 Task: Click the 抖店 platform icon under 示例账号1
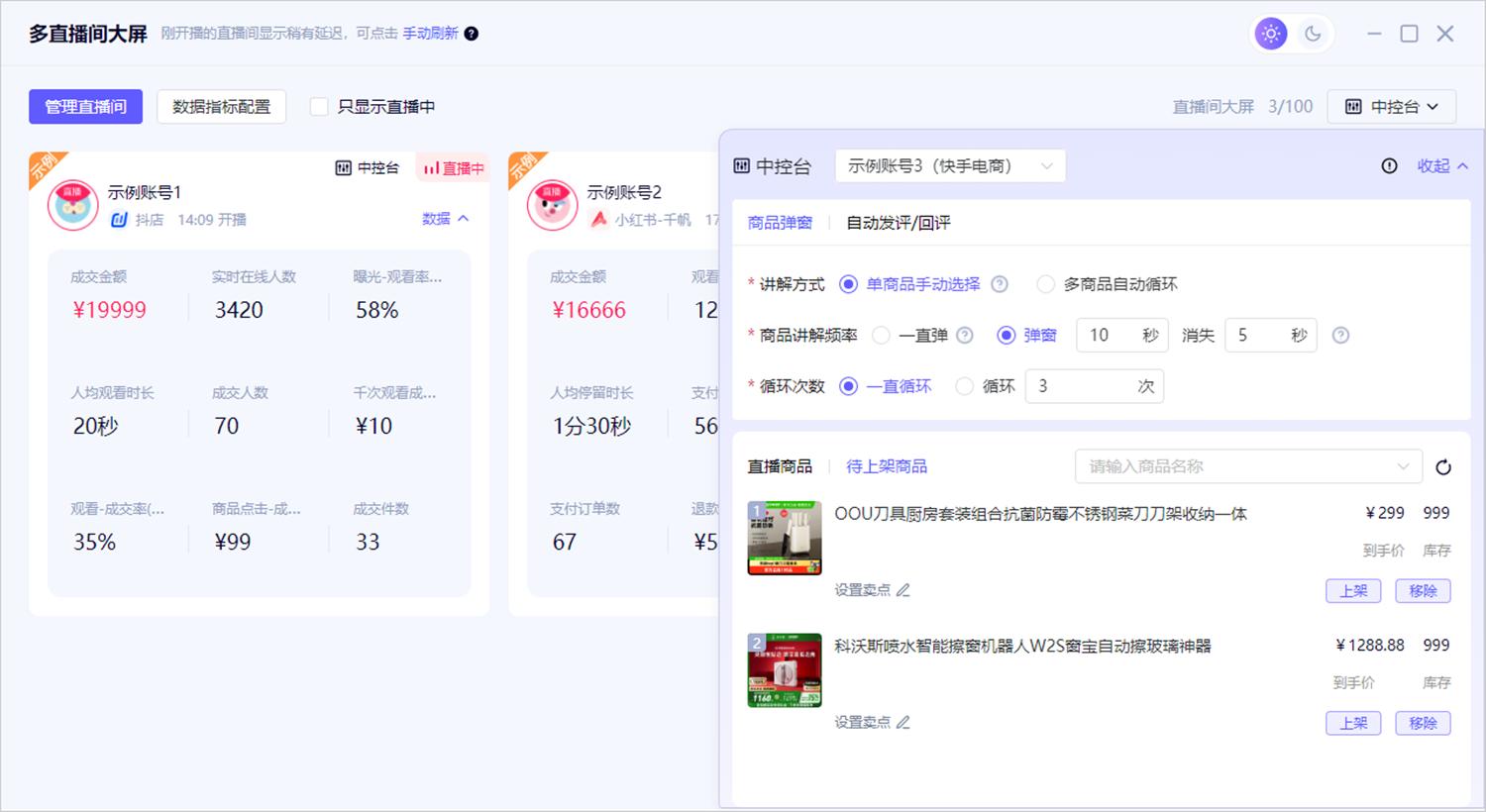click(x=119, y=220)
